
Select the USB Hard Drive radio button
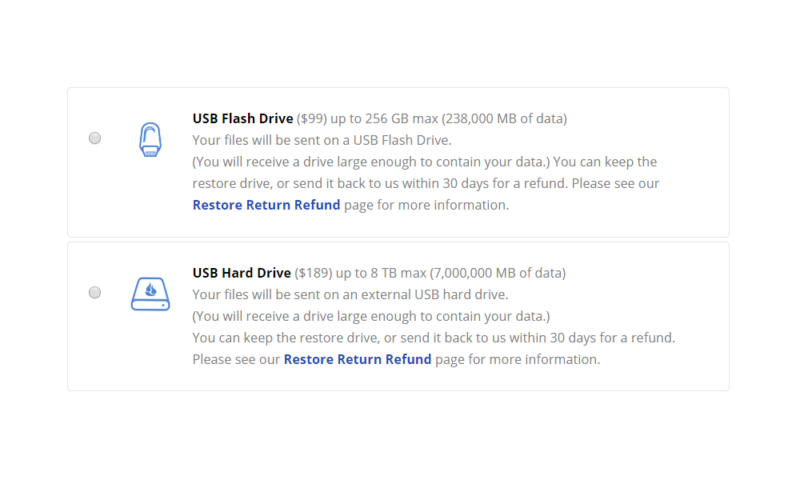coord(95,292)
